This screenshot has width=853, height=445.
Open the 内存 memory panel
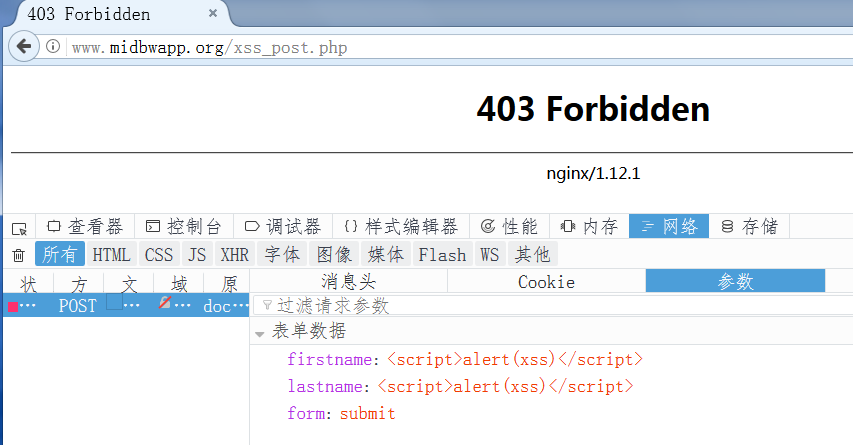pos(589,226)
